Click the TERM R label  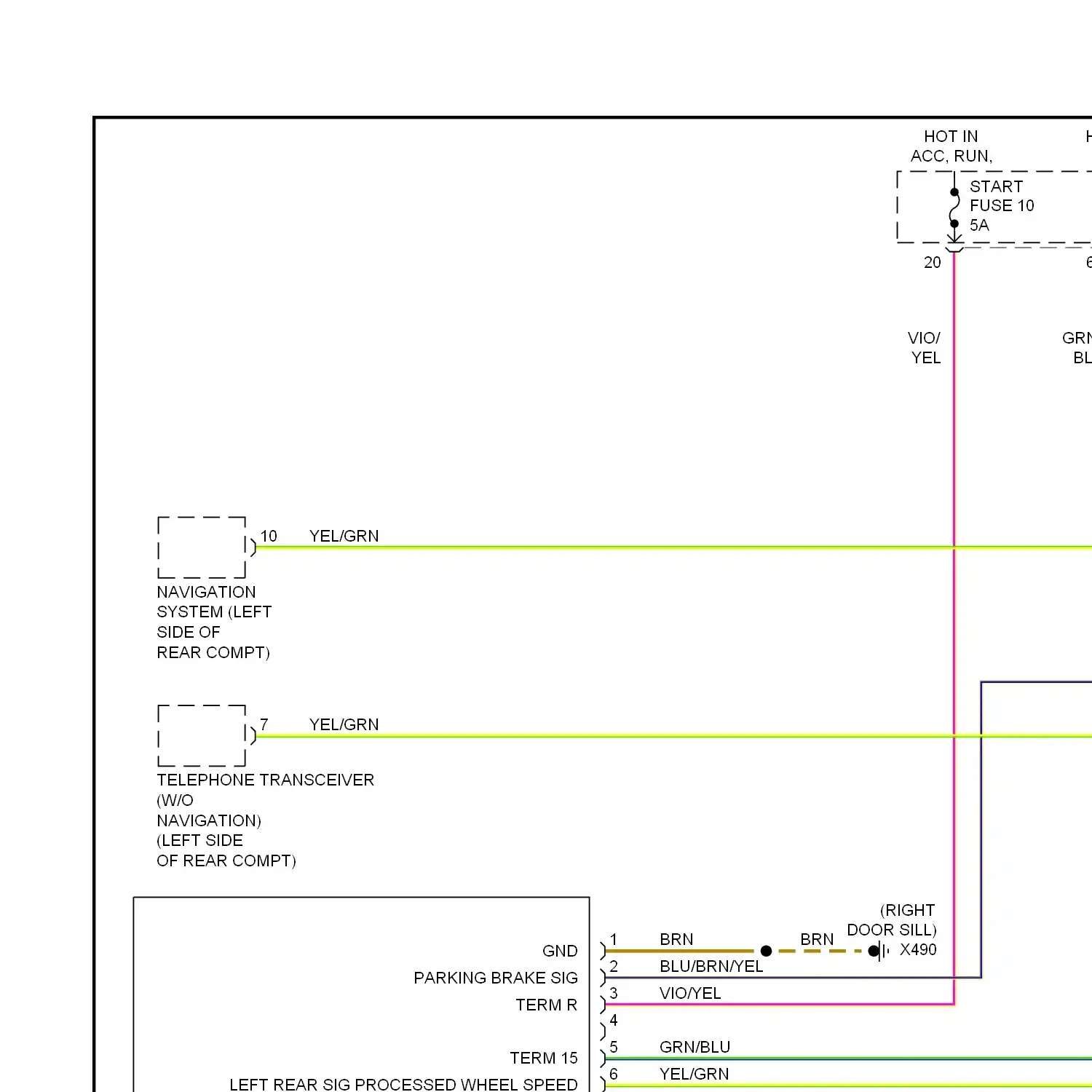click(x=547, y=1005)
